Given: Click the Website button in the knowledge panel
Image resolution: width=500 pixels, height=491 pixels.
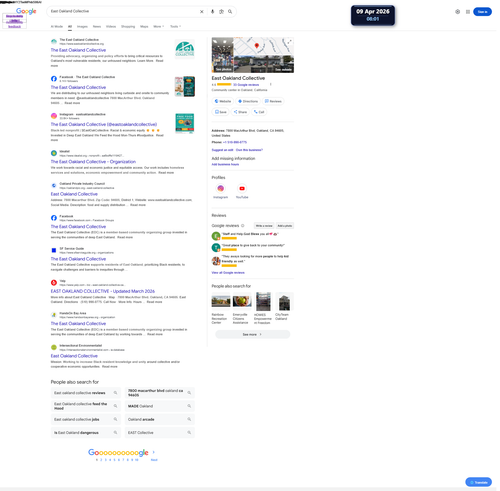Looking at the screenshot, I should 223,101.
